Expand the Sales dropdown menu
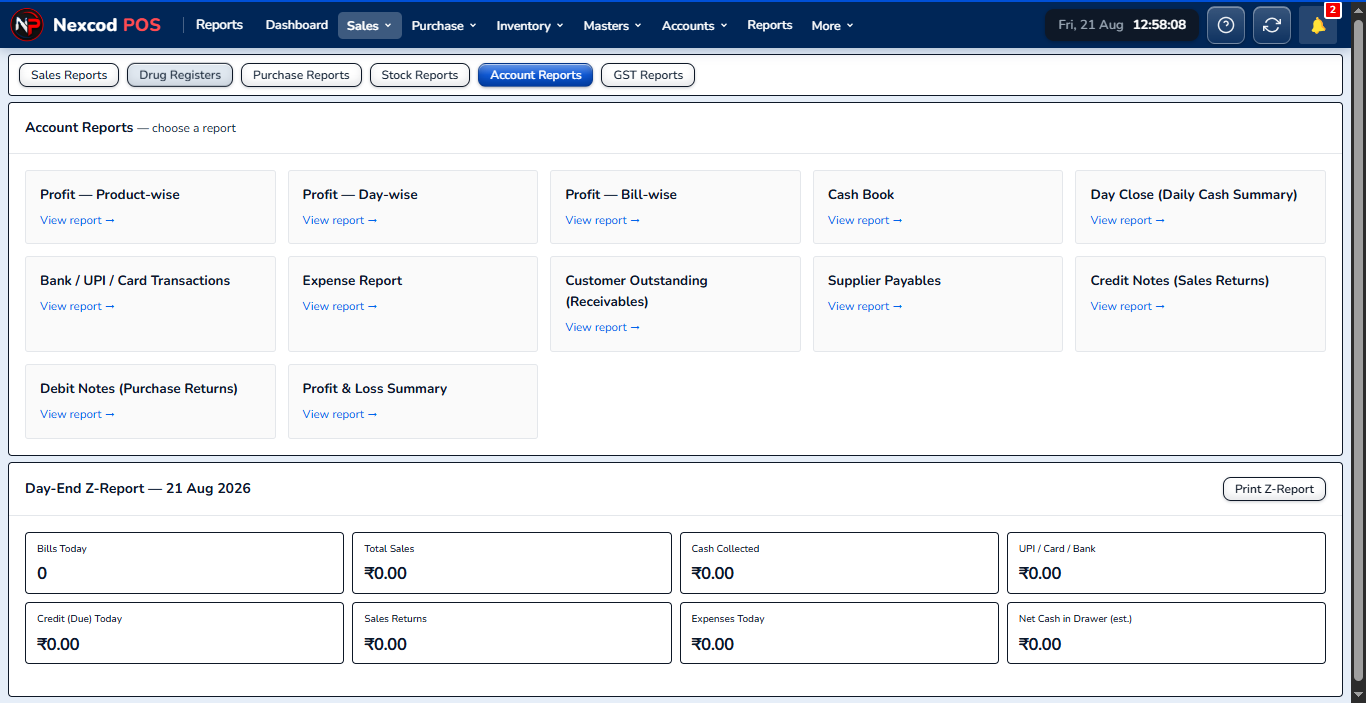The height and width of the screenshot is (703, 1366). click(x=370, y=25)
